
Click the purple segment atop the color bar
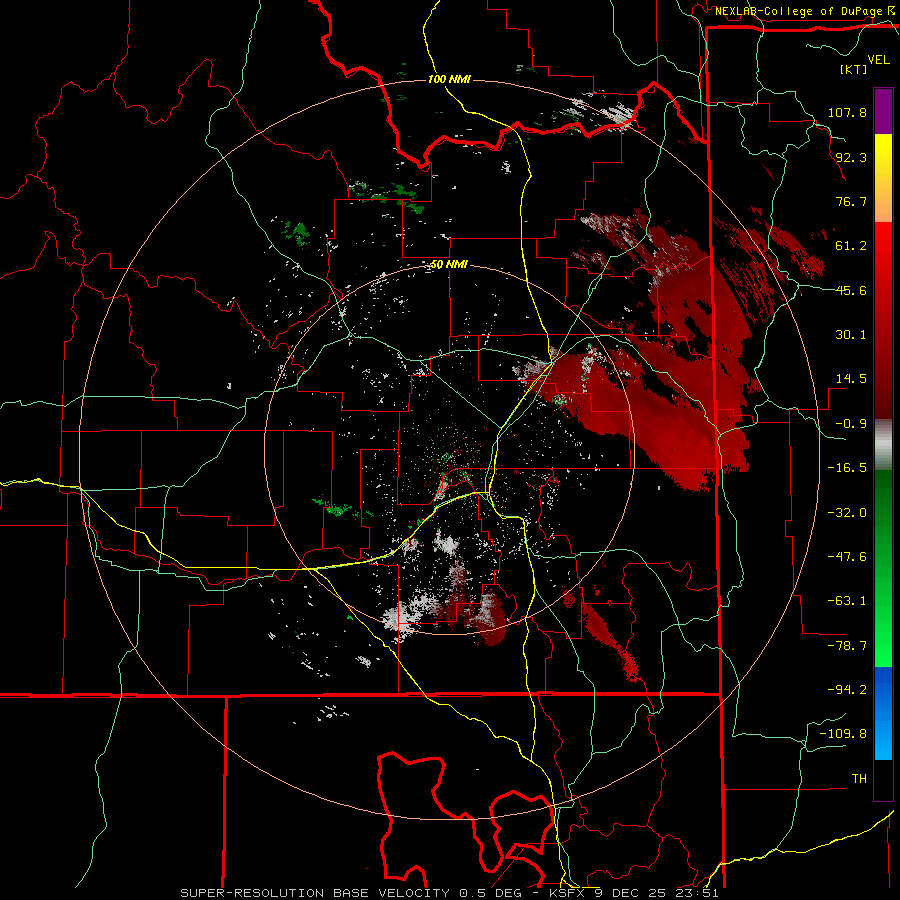[x=883, y=111]
